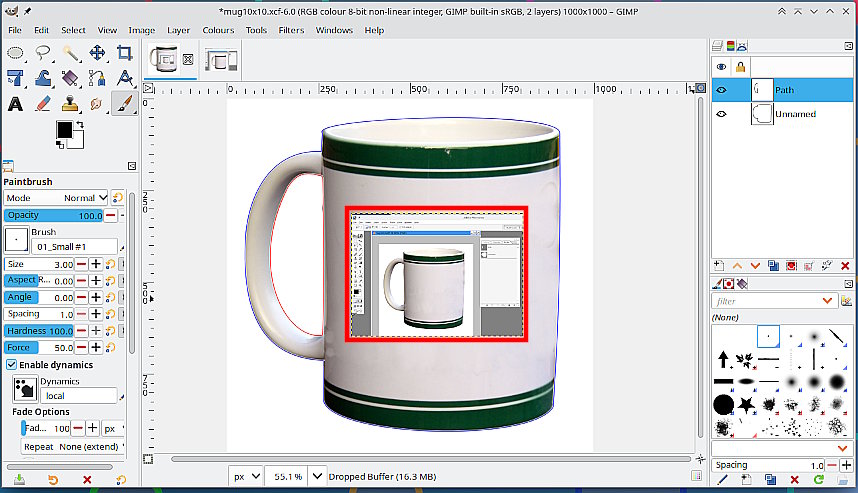Select the Move tool
This screenshot has height=493, width=858.
[x=97, y=53]
